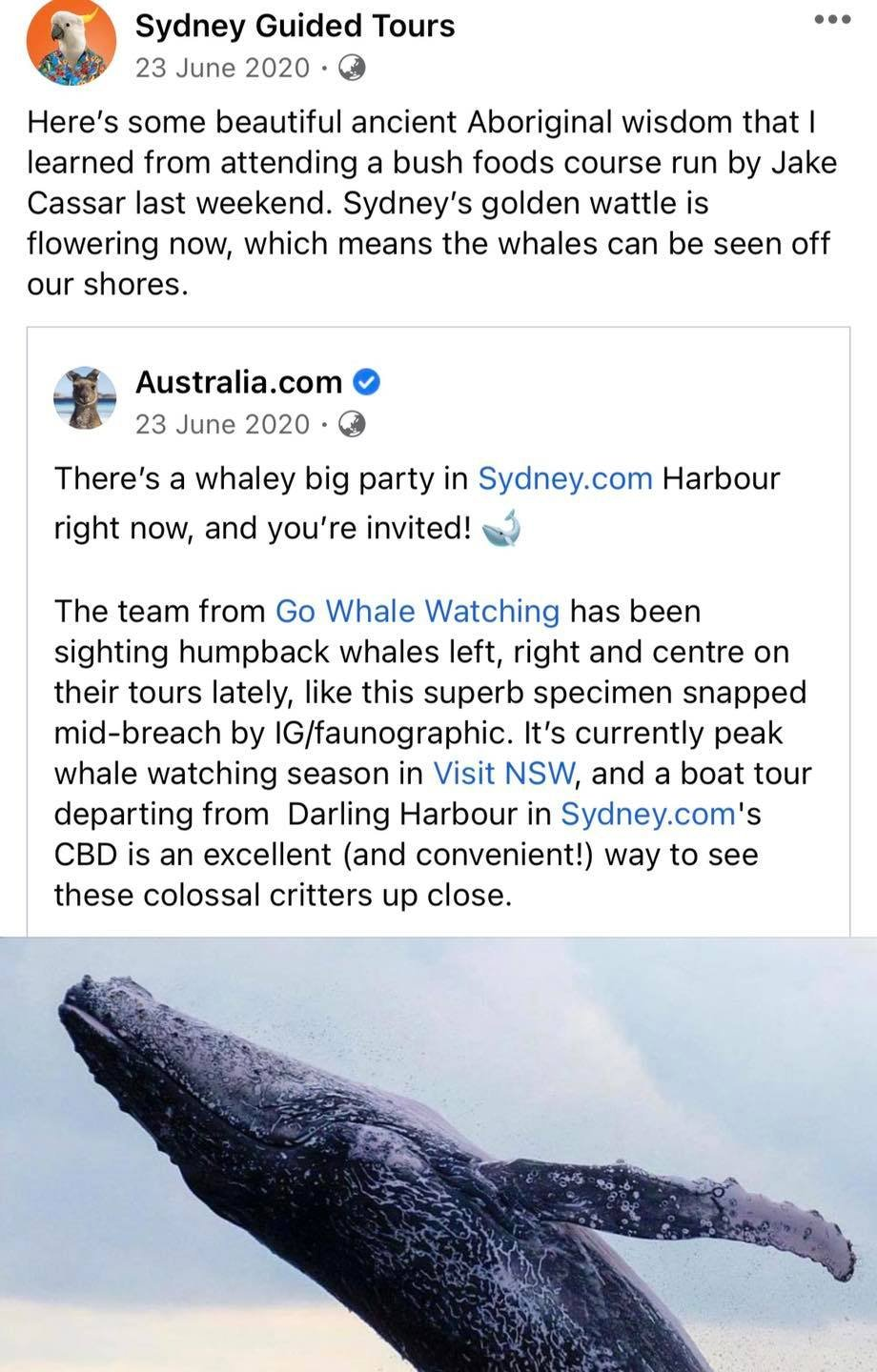Open the Go Whale Watching link
This screenshot has width=877, height=1372.
[x=417, y=611]
